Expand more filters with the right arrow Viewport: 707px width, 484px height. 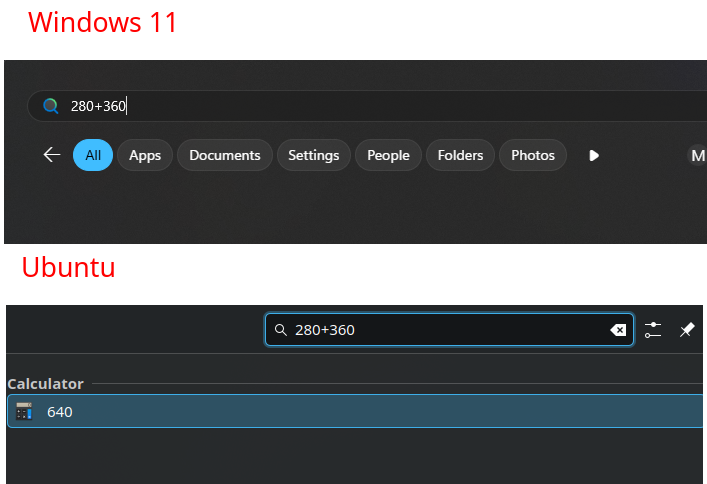[x=594, y=155]
